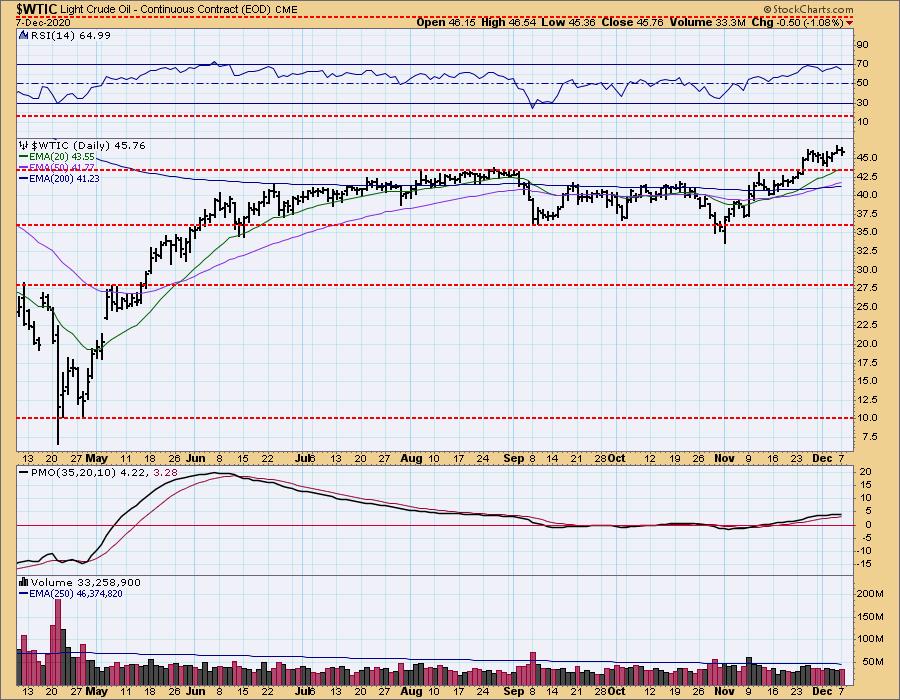Click the -10 level on PMO axis

[x=864, y=551]
